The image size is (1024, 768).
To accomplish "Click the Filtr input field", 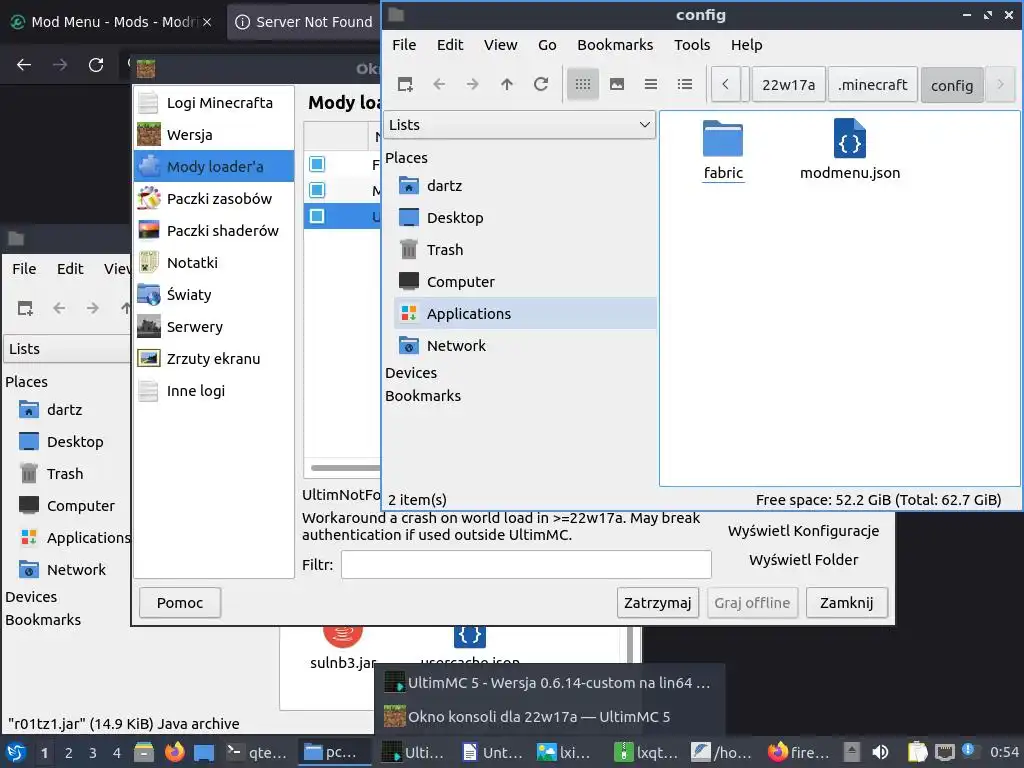I will [x=526, y=564].
